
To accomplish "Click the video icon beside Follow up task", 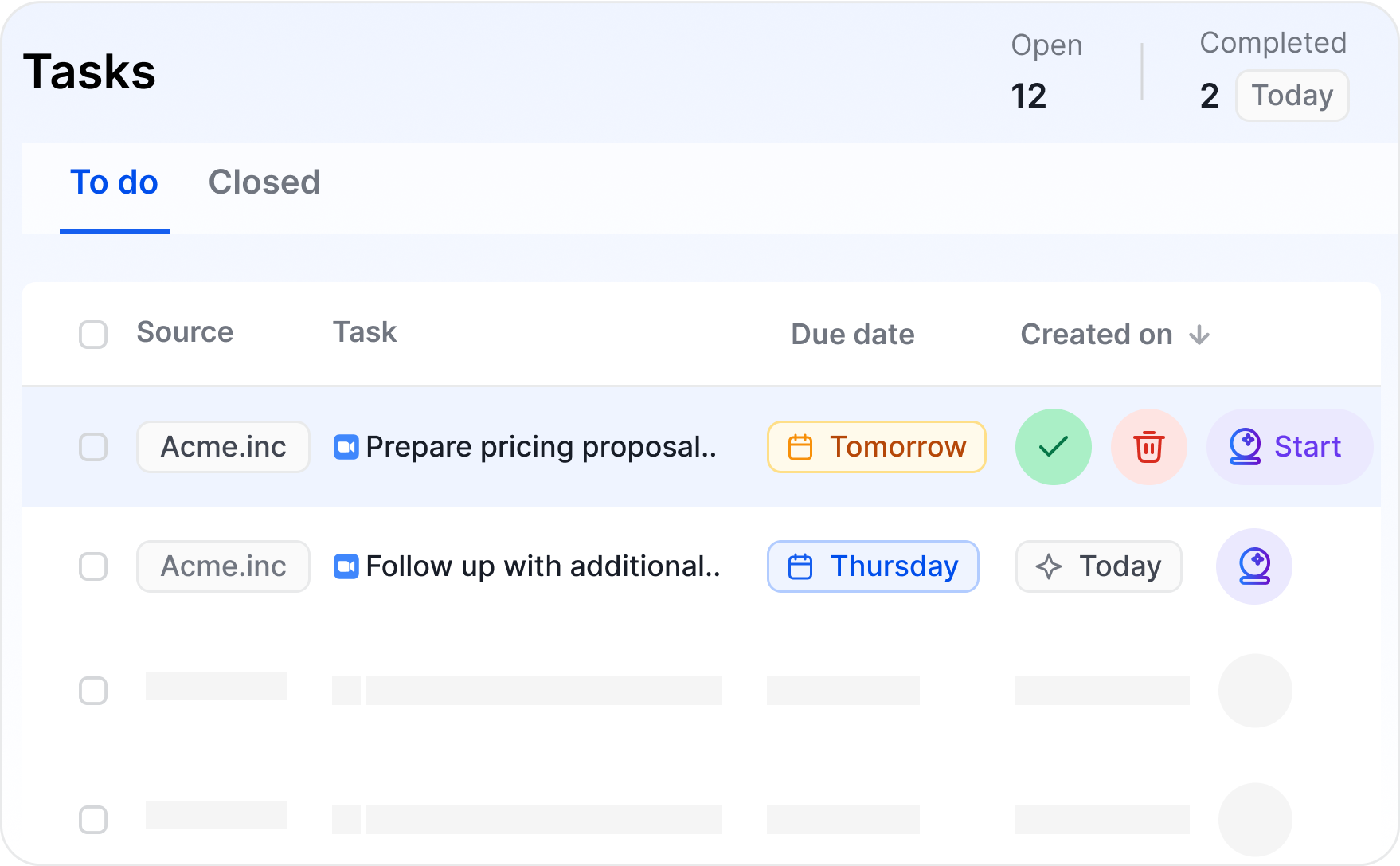I will point(346,566).
